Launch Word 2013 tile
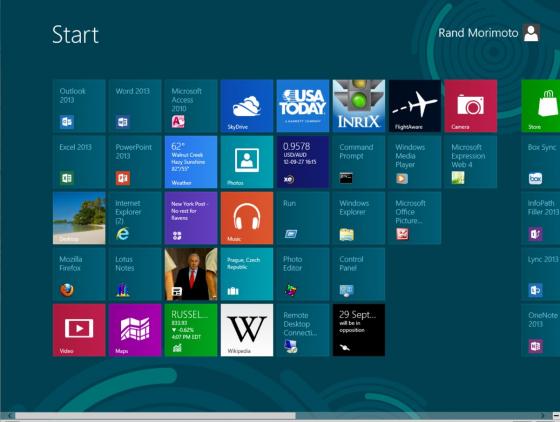The image size is (560, 422). [x=135, y=106]
